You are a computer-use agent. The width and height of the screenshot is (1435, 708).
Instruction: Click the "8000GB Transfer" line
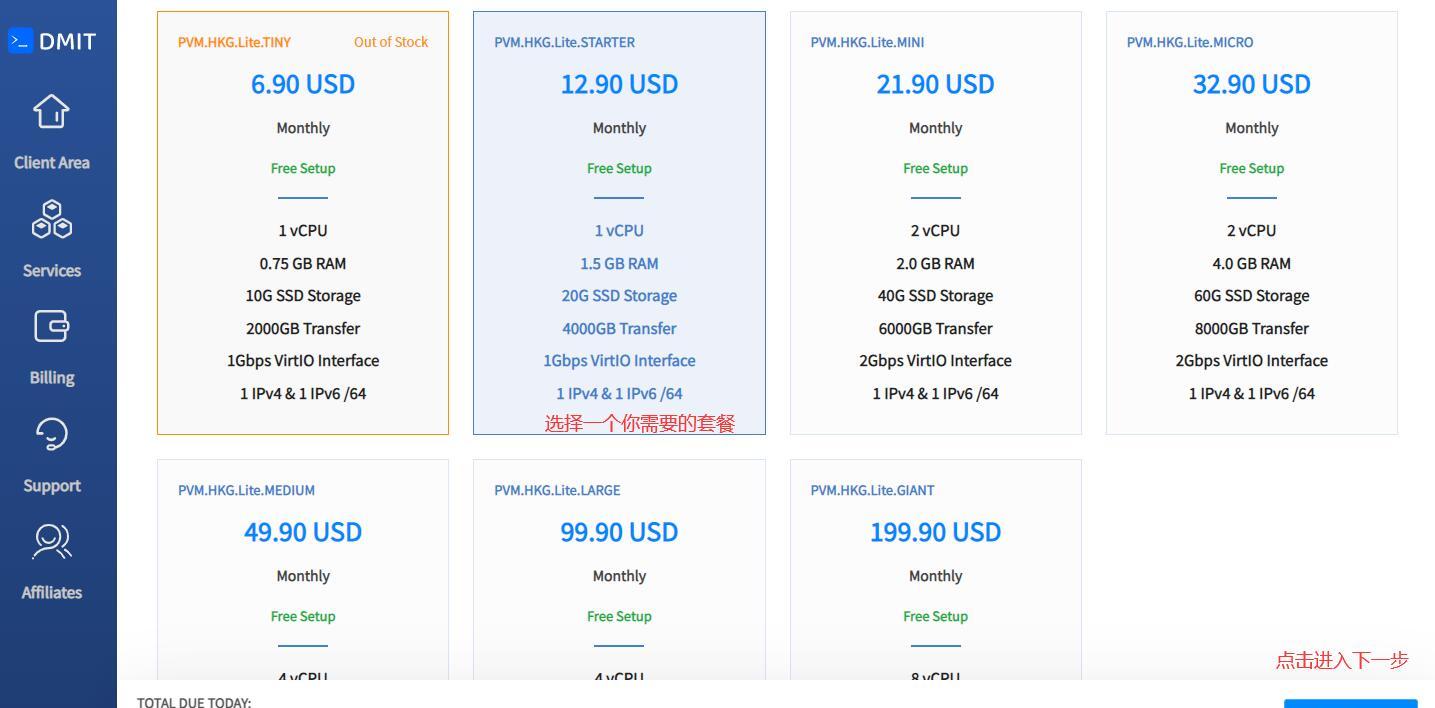1252,329
